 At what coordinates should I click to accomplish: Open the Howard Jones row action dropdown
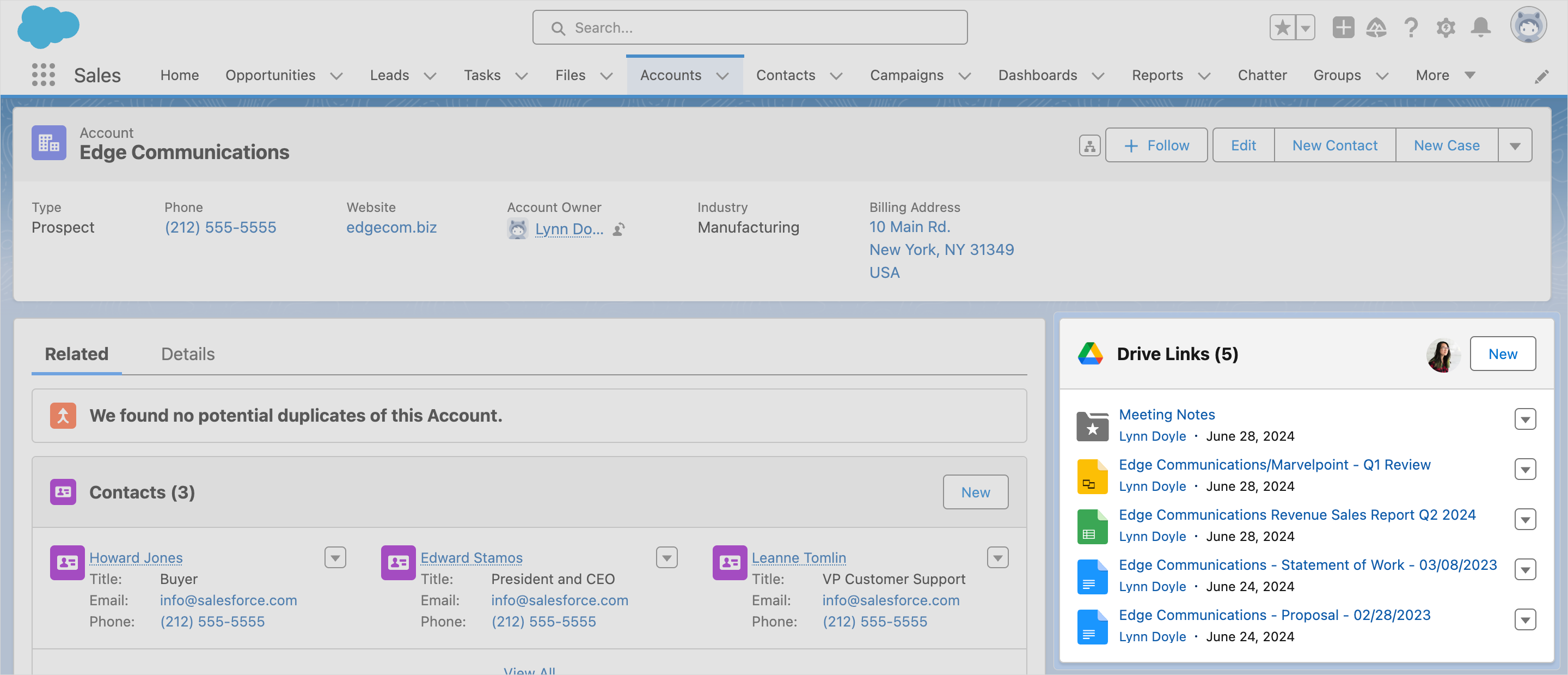335,557
